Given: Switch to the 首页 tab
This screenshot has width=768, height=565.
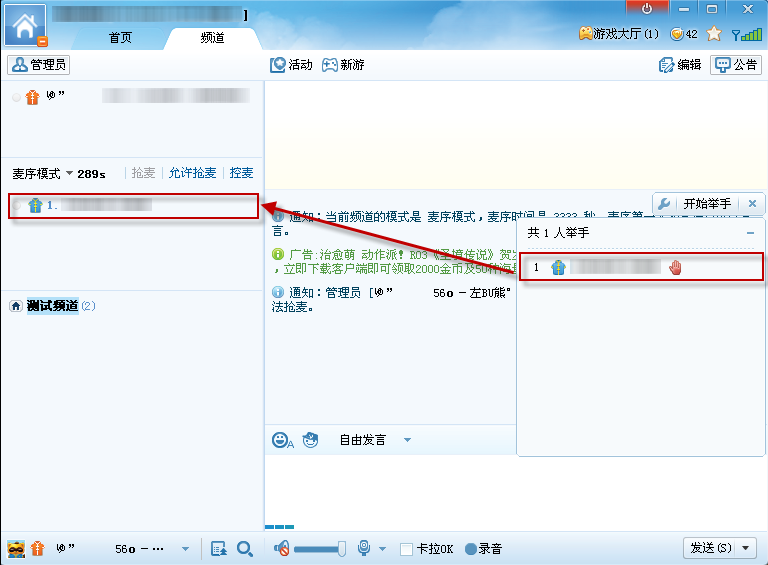Looking at the screenshot, I should pos(120,38).
